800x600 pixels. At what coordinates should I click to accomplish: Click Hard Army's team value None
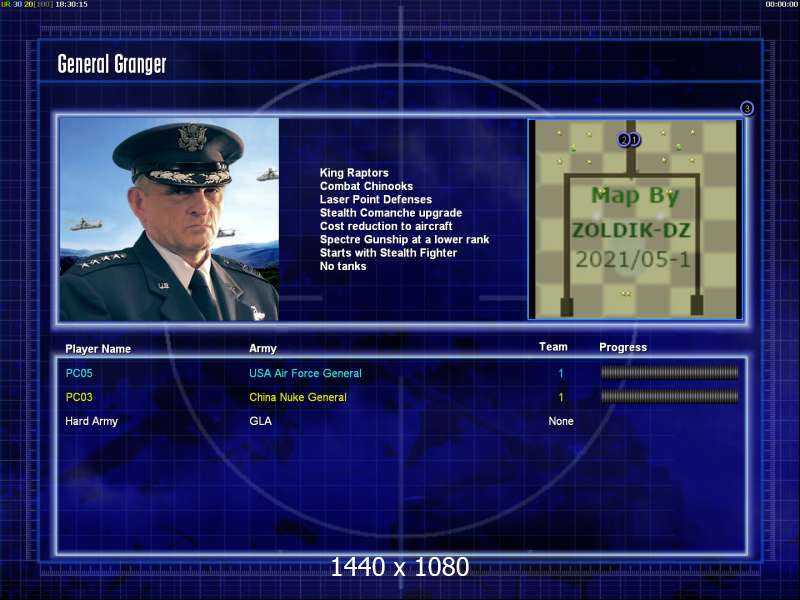click(x=561, y=421)
